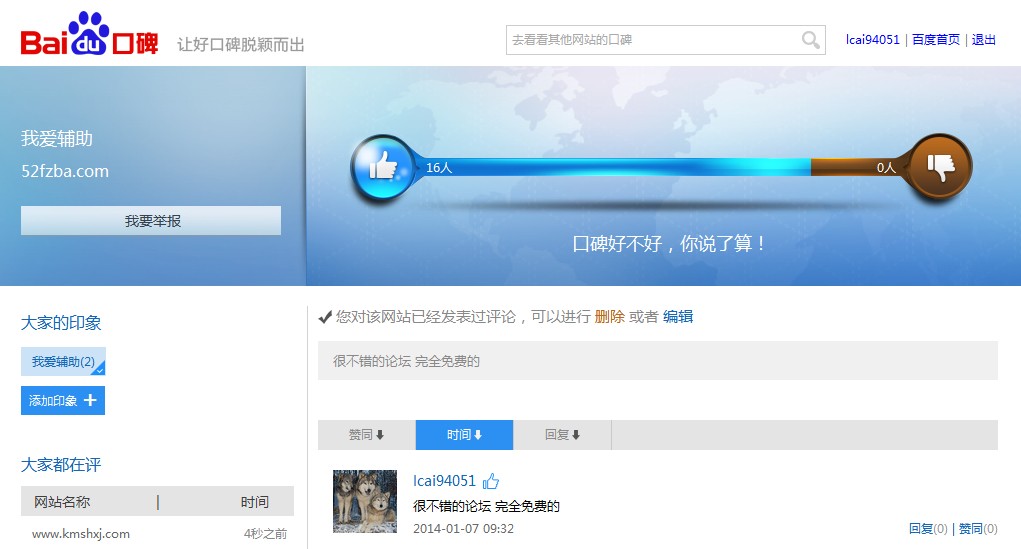
Task: Click the 大家都在评 heading
Action: pos(61,465)
